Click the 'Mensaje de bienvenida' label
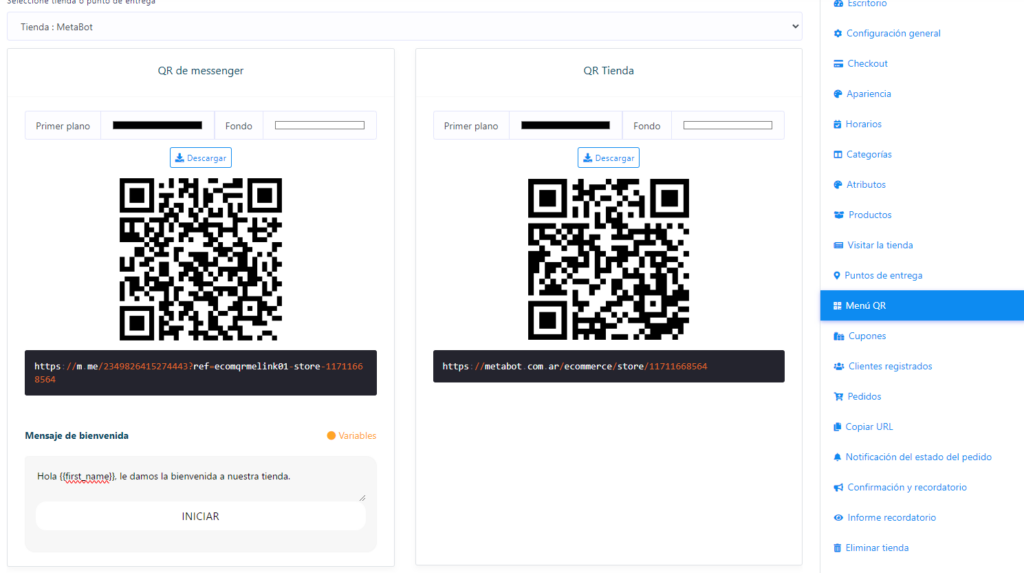The height and width of the screenshot is (573, 1024). click(76, 436)
